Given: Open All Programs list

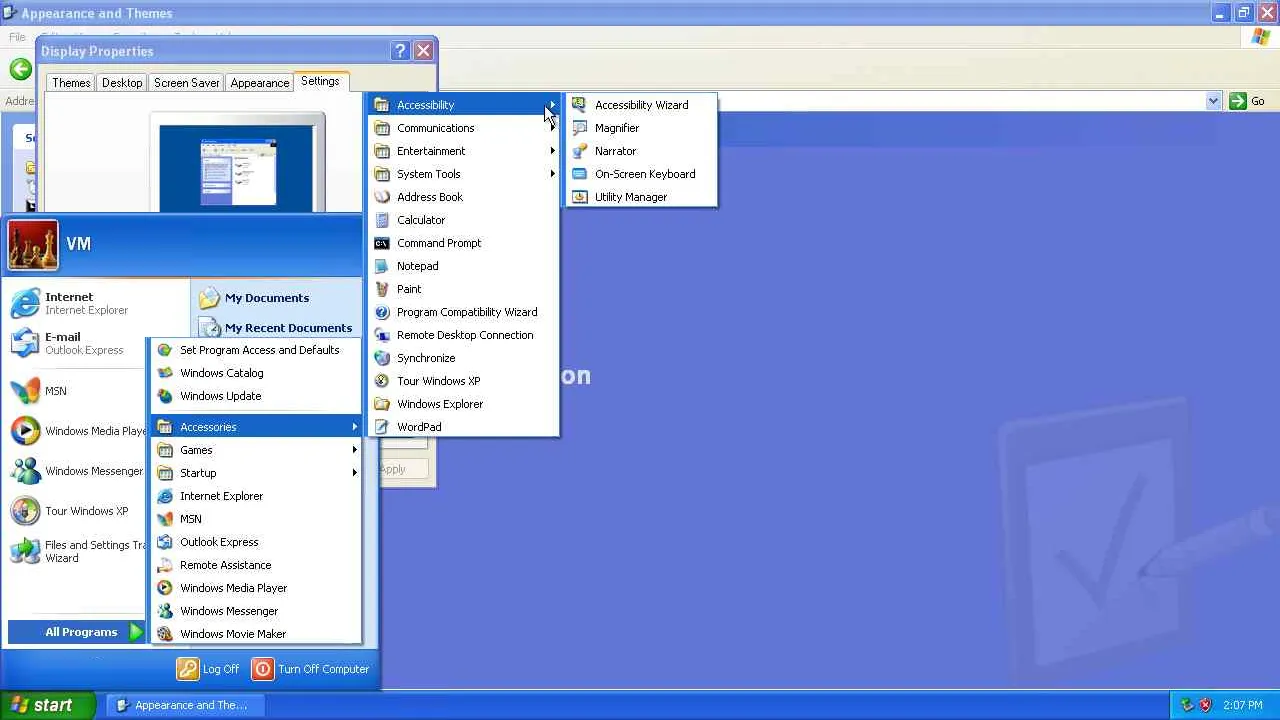Looking at the screenshot, I should 77,632.
